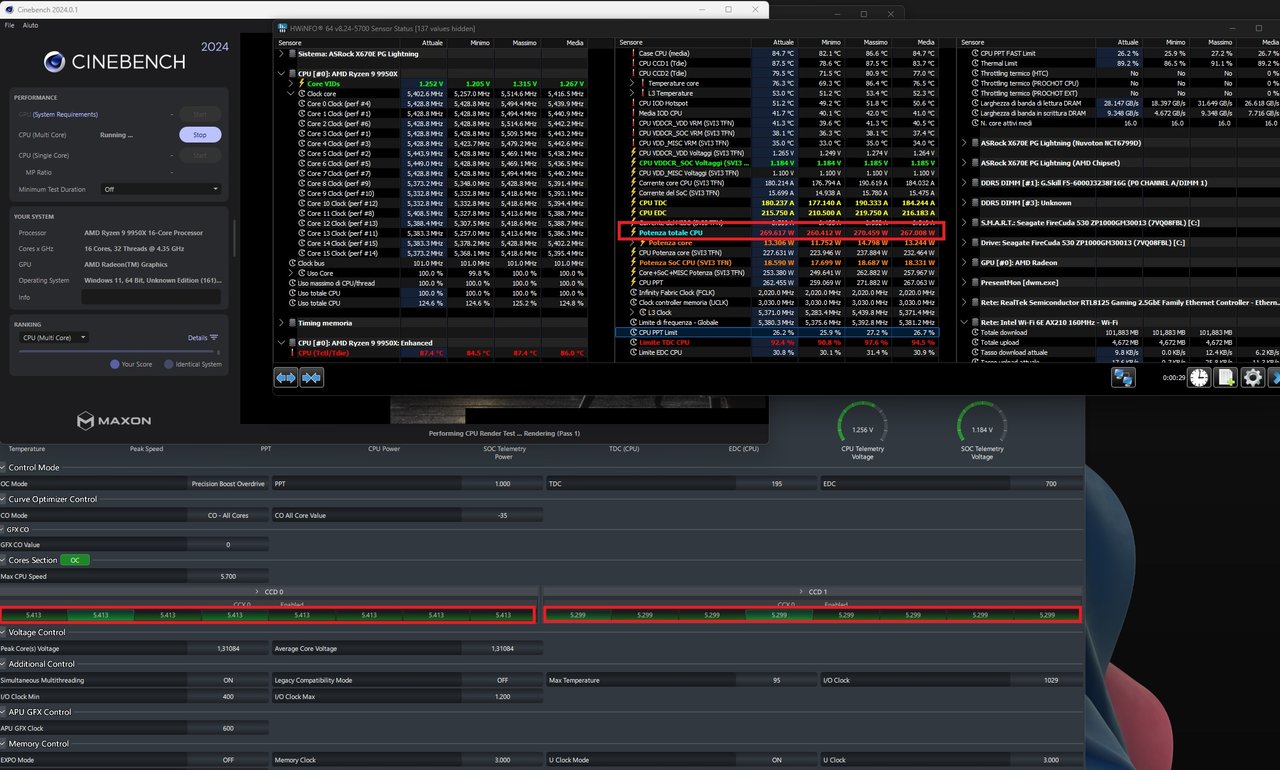Image resolution: width=1280 pixels, height=770 pixels.
Task: Click the CPU PPT FAST Limit row icon
Action: 976,53
